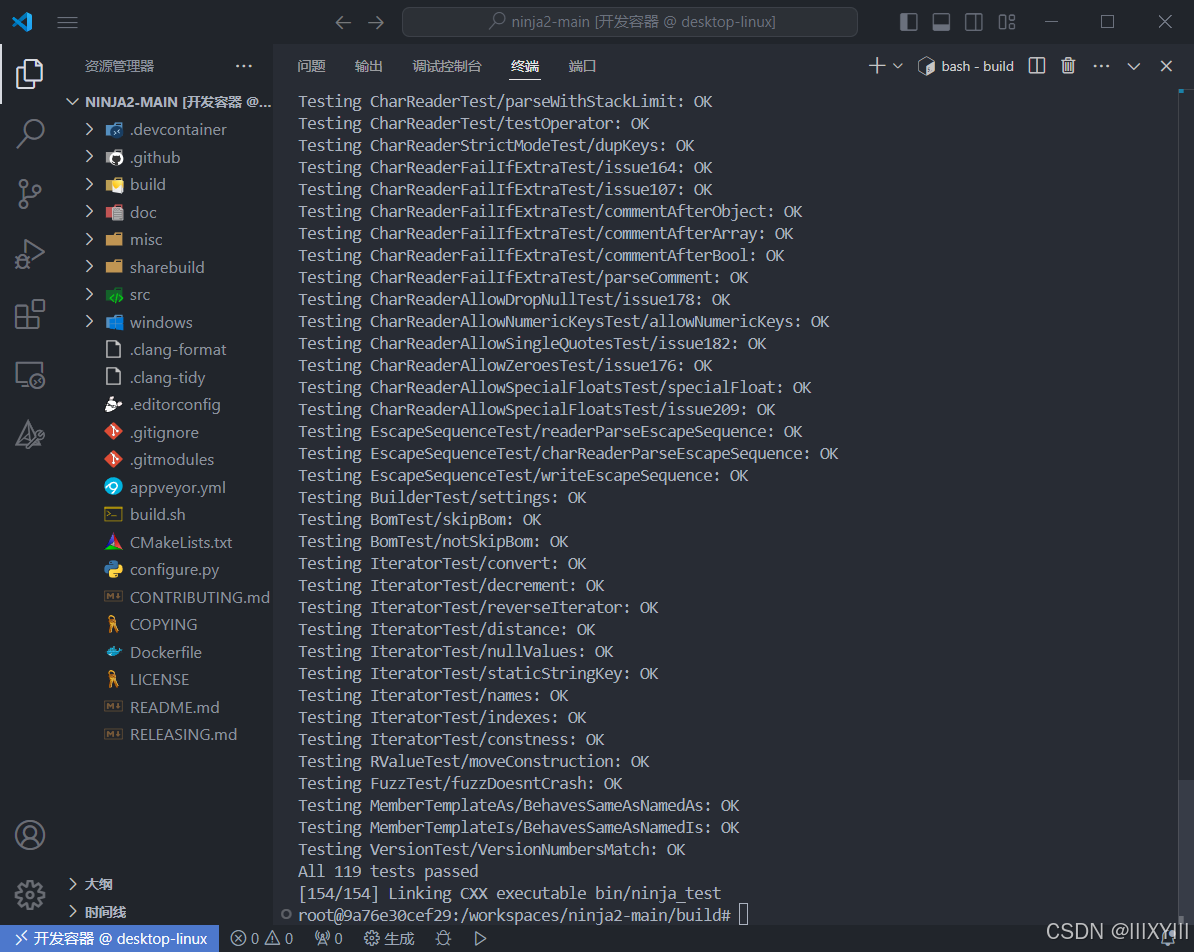This screenshot has height=952, width=1194.
Task: Split the terminal with split icon
Action: point(1036,65)
